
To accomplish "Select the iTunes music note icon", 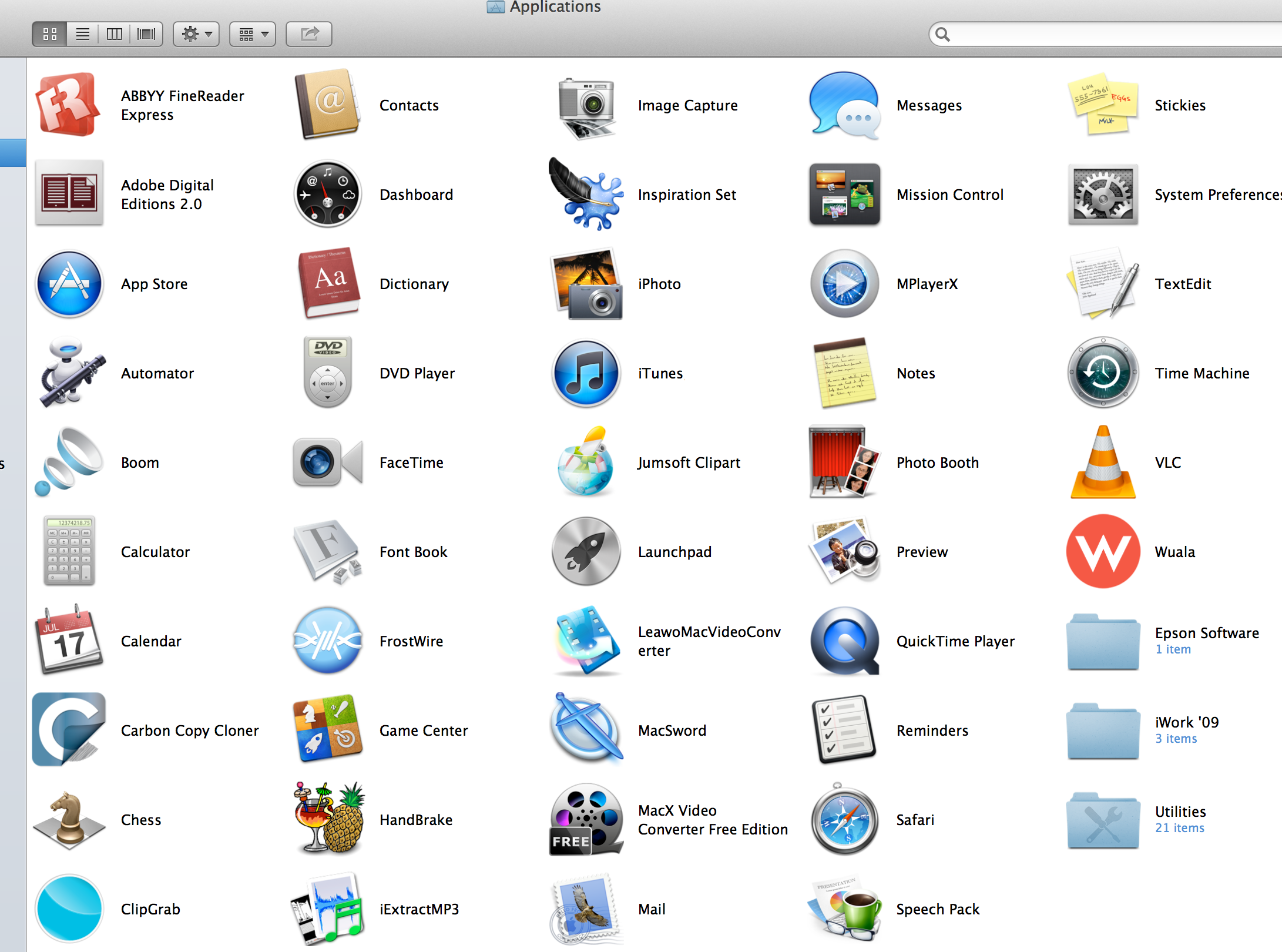I will (x=586, y=373).
